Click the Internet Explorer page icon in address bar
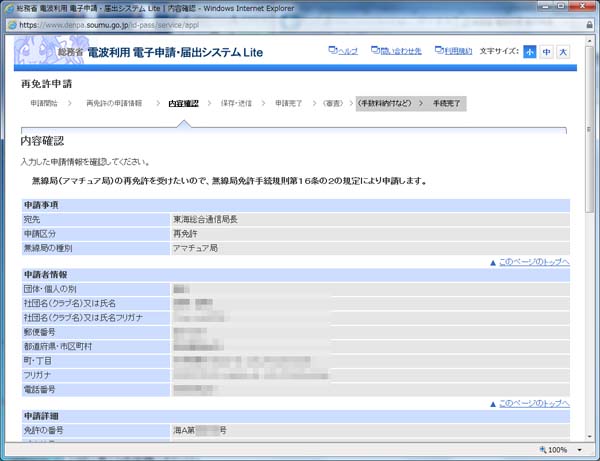This screenshot has width=600, height=461. [12, 25]
